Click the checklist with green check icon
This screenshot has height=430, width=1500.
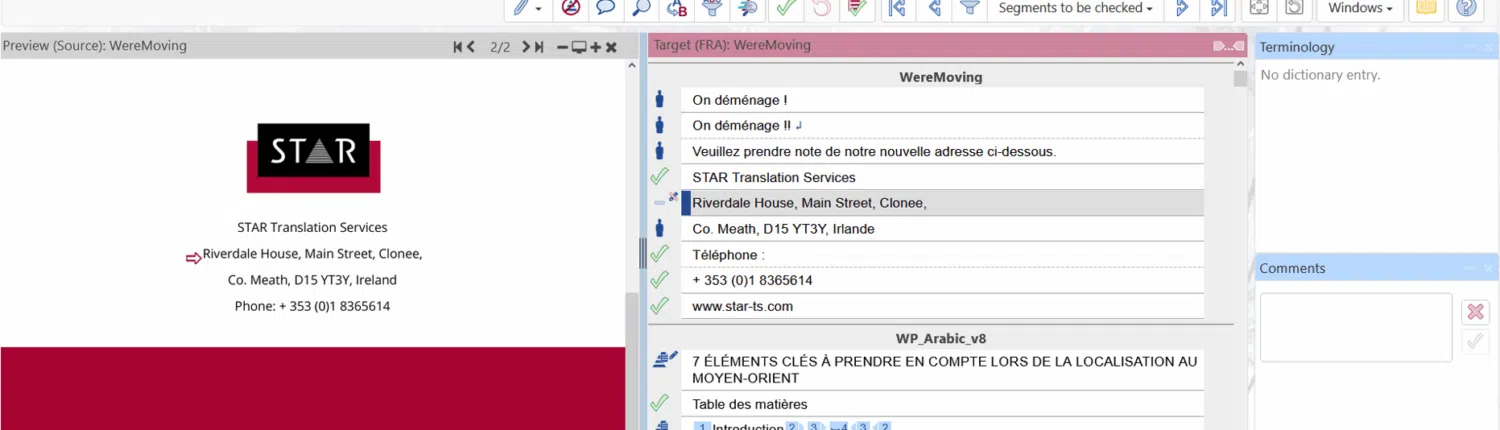click(856, 8)
